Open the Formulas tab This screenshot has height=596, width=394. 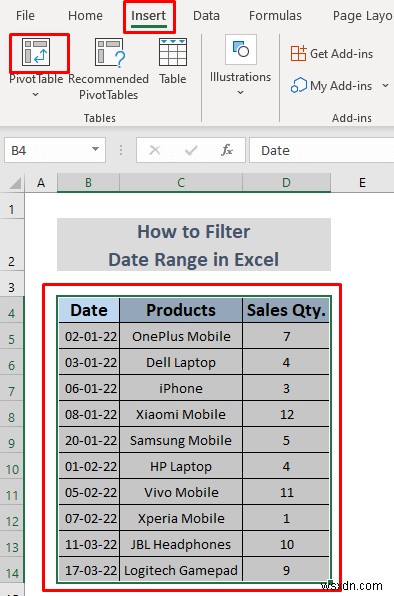(x=275, y=16)
